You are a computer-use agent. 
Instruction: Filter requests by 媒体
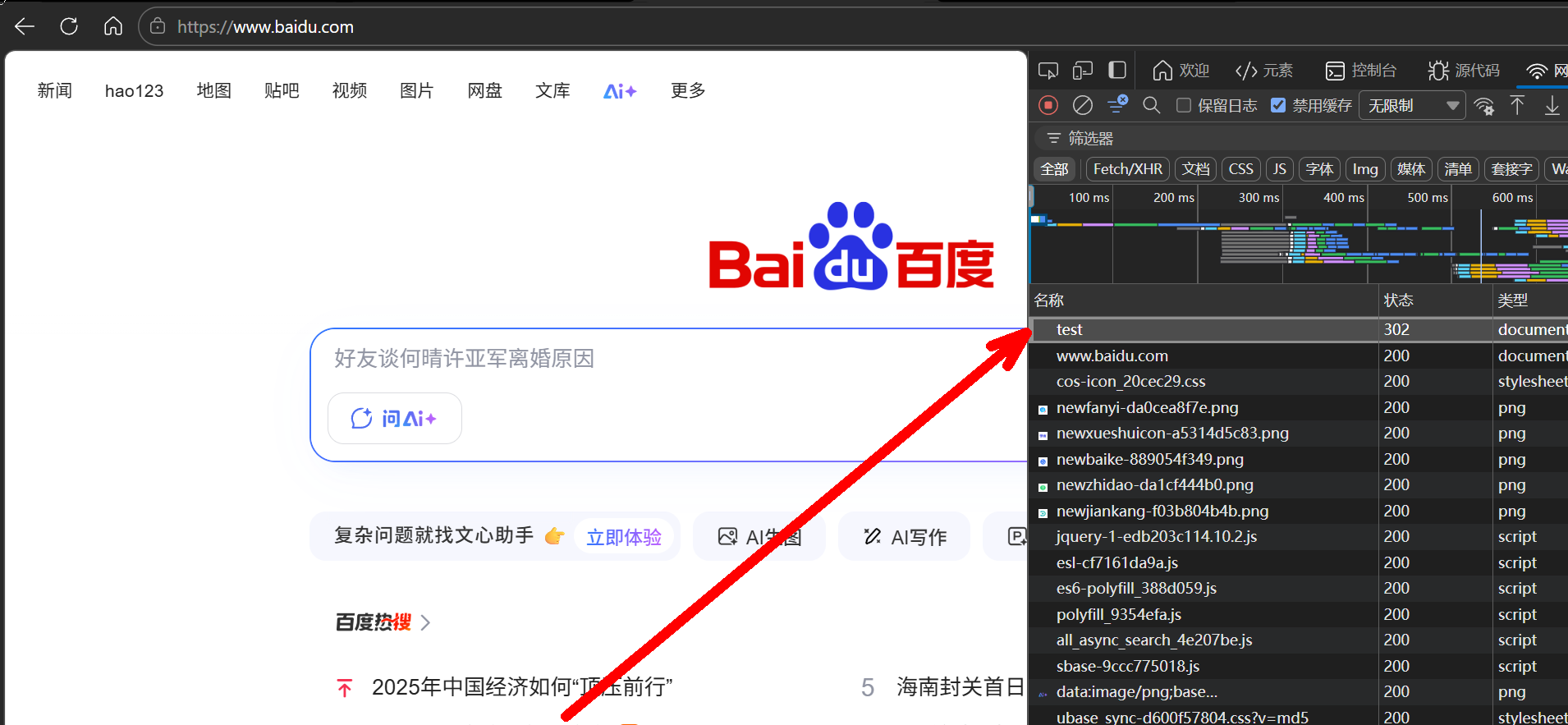pos(1411,169)
